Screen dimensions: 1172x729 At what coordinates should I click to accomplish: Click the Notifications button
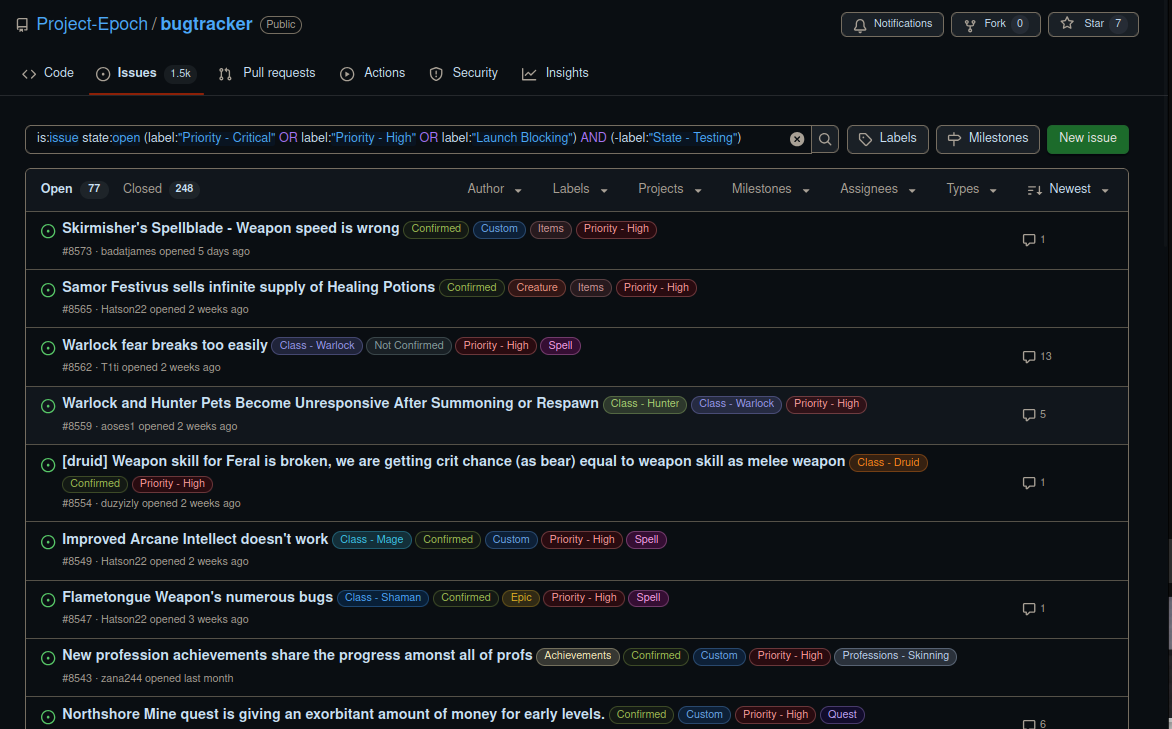pos(892,25)
